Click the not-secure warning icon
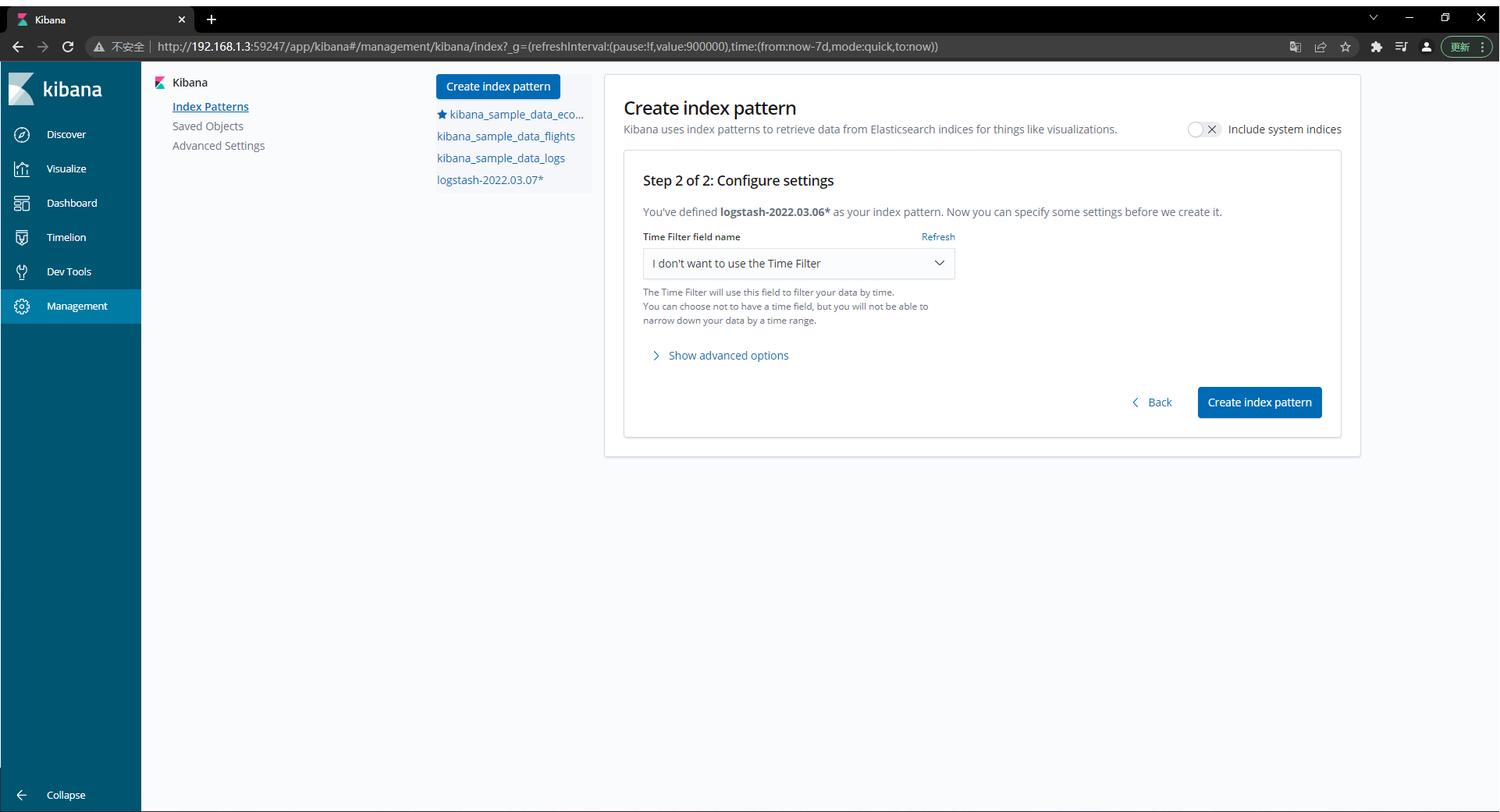Image resolution: width=1500 pixels, height=812 pixels. (99, 47)
